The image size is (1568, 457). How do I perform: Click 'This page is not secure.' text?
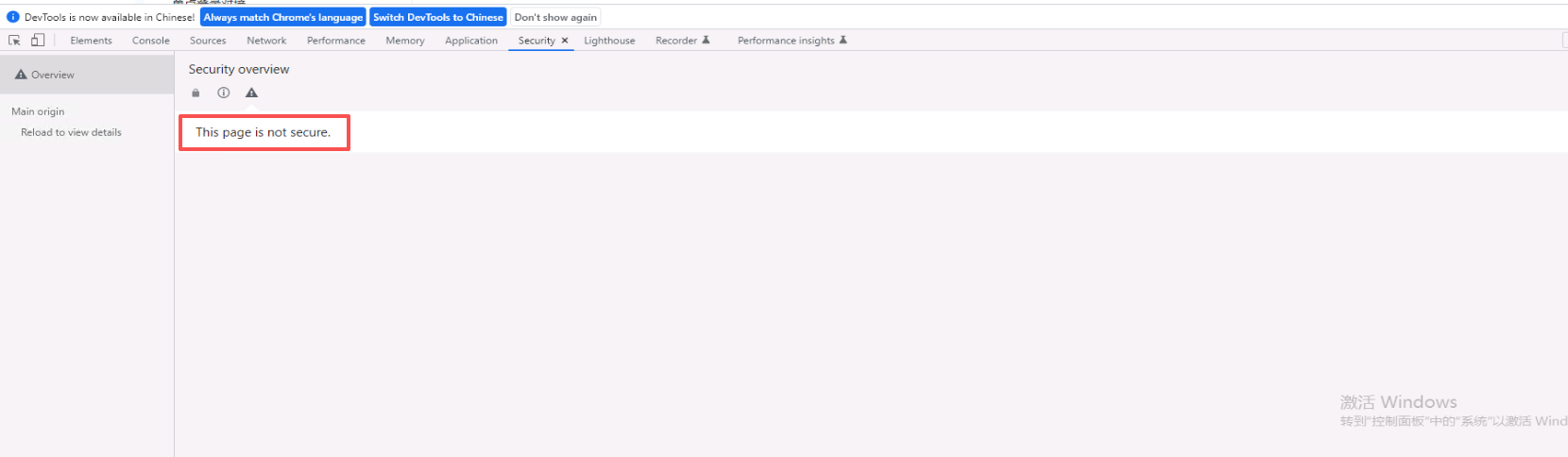264,132
